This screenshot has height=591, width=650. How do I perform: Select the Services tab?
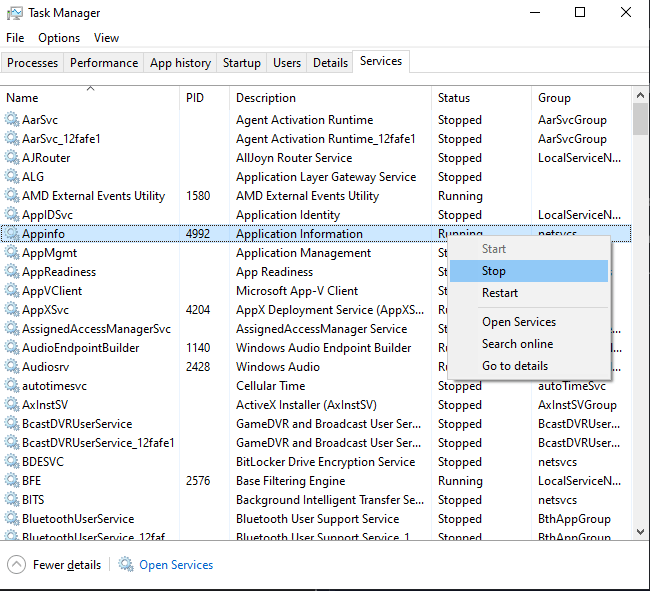point(381,61)
